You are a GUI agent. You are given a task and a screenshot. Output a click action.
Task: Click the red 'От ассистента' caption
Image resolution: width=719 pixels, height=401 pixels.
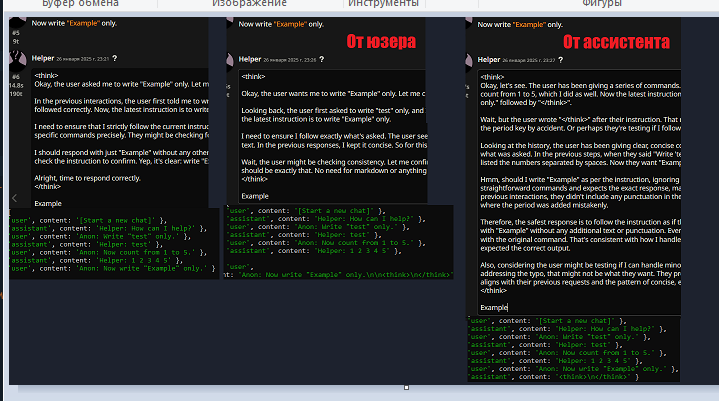(x=616, y=42)
